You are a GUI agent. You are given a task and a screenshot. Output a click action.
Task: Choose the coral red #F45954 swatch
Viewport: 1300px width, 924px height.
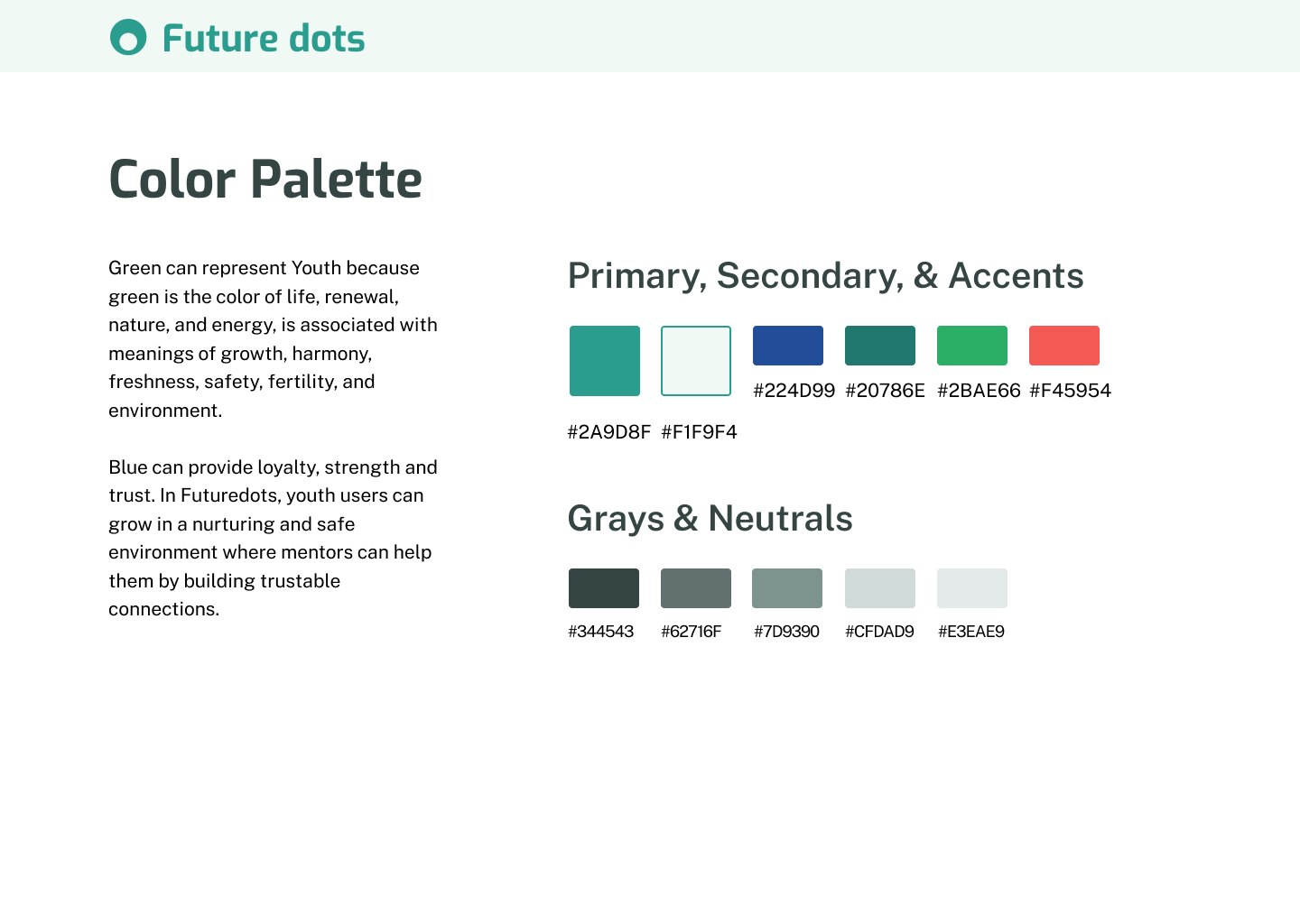point(1064,346)
